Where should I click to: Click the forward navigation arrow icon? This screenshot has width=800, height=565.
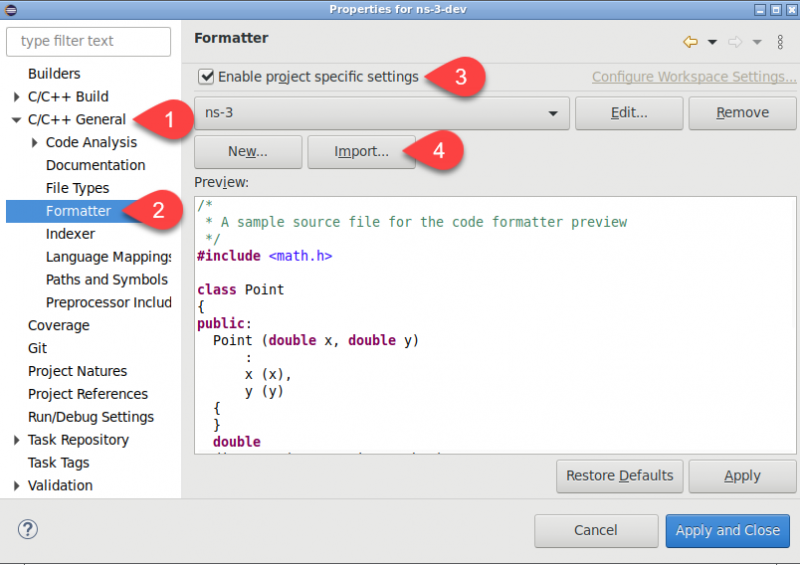[x=735, y=42]
